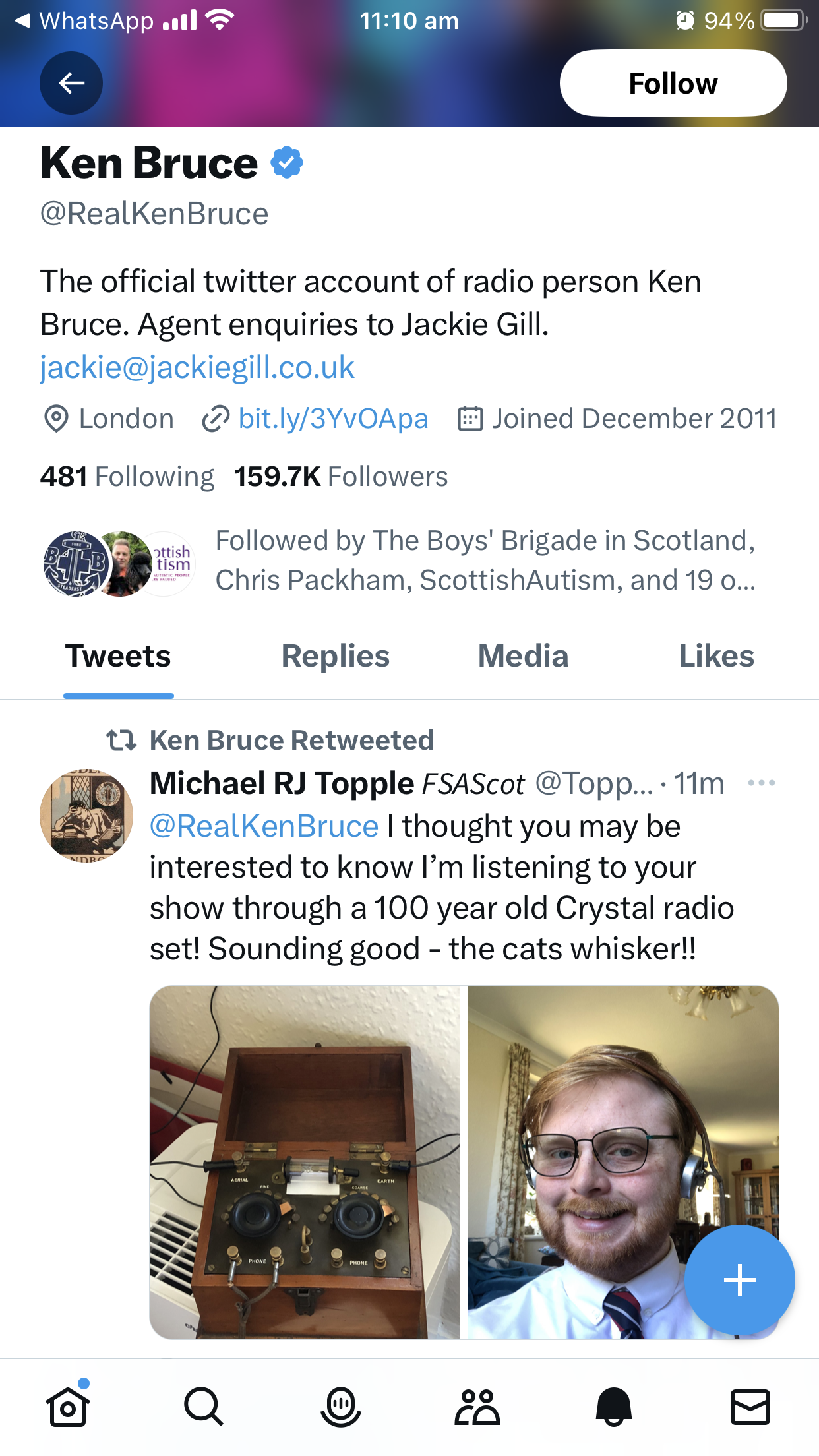Open the bit.ly/3YvOApa profile link
Viewport: 819px width, 1456px height.
point(333,419)
